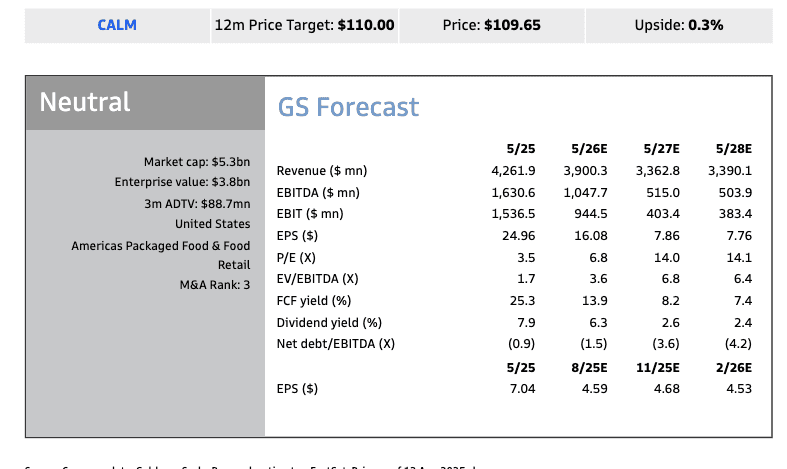This screenshot has height=469, width=787.
Task: Click the GS Forecast heading
Action: coord(348,107)
